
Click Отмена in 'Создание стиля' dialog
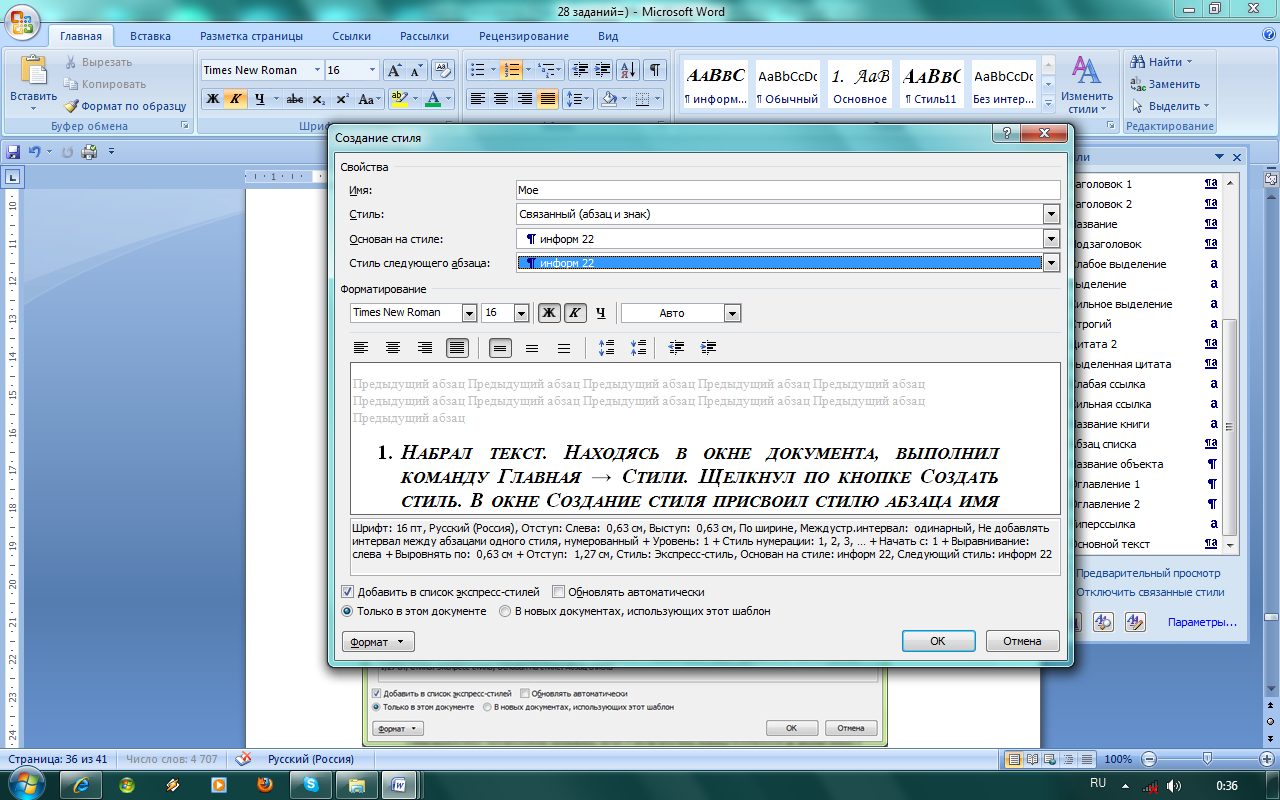1023,641
